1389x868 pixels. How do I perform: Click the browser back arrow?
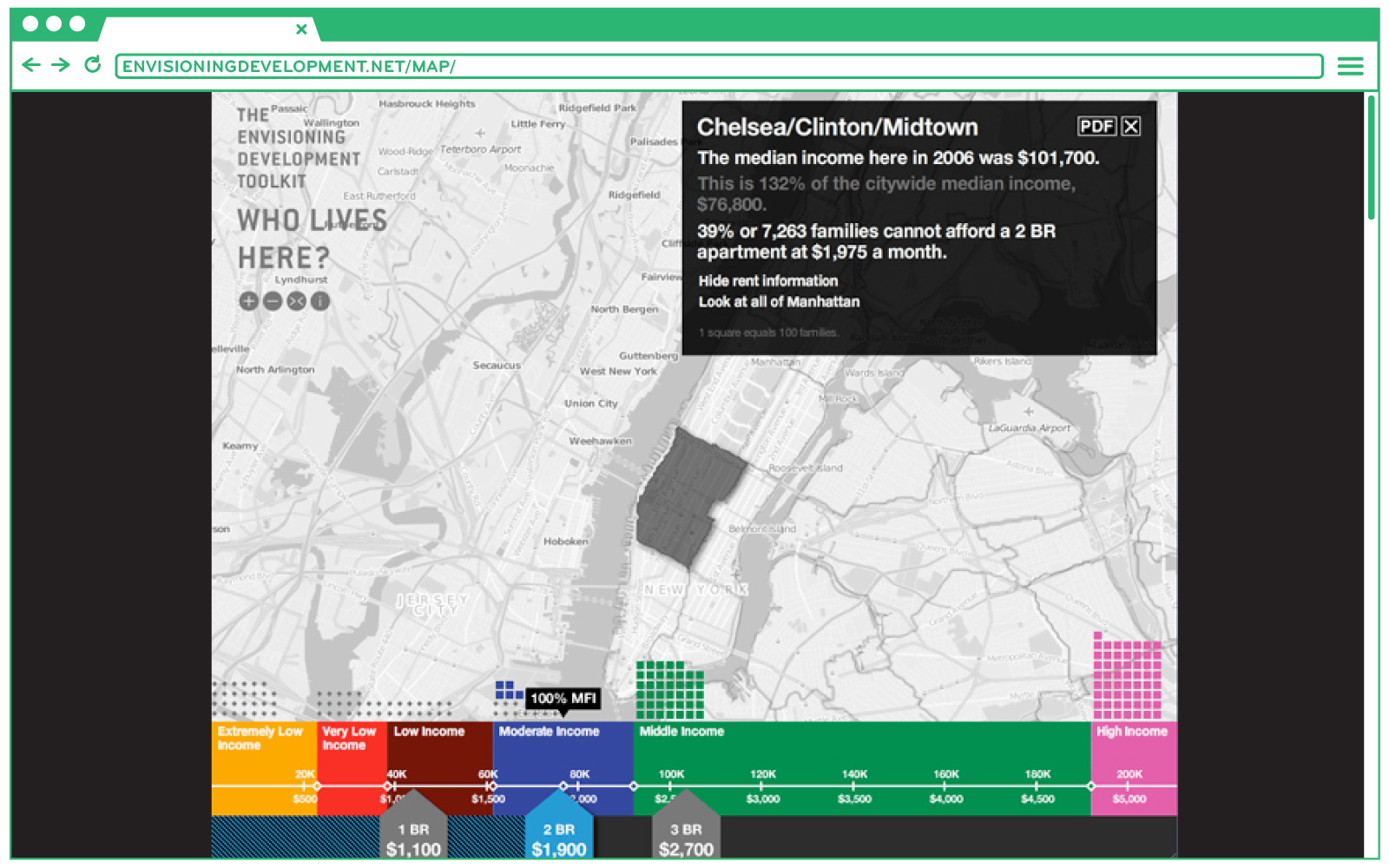(31, 65)
